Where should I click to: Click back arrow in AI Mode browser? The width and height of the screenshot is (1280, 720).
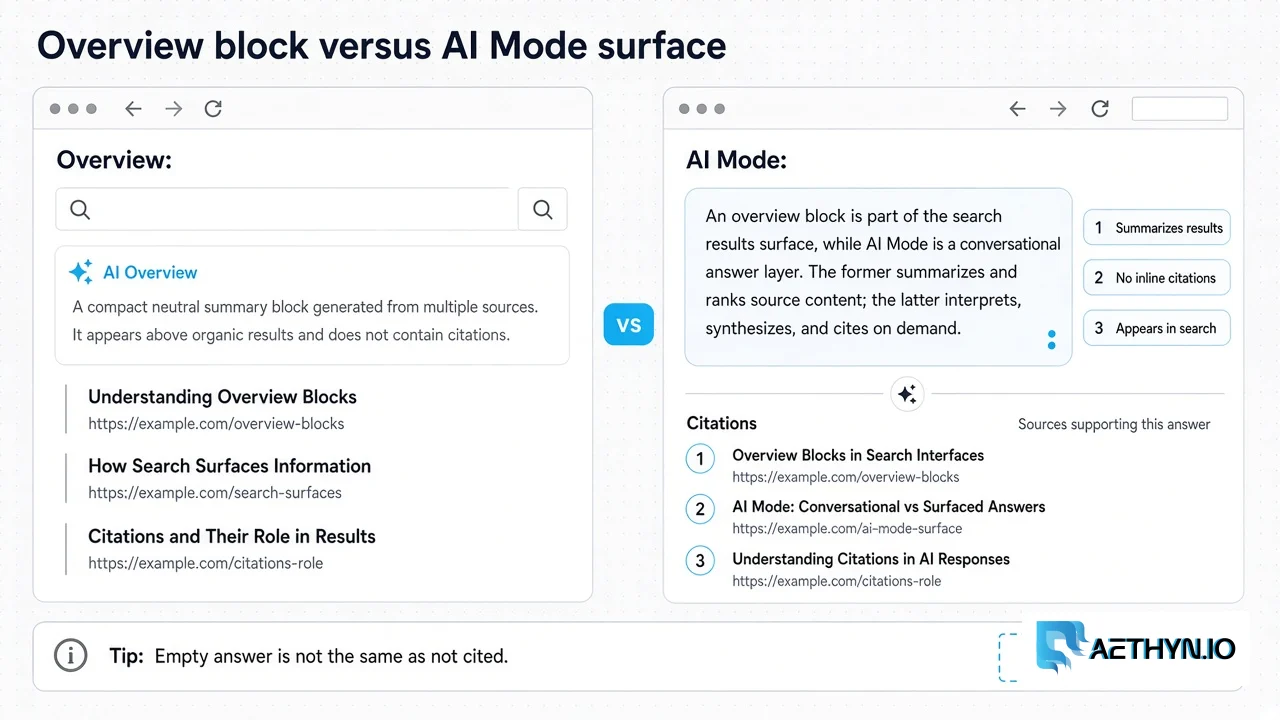click(1017, 109)
